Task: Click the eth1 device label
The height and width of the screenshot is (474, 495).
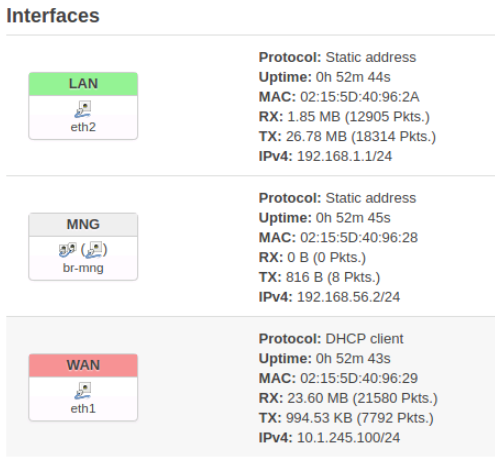Action: coord(83,409)
